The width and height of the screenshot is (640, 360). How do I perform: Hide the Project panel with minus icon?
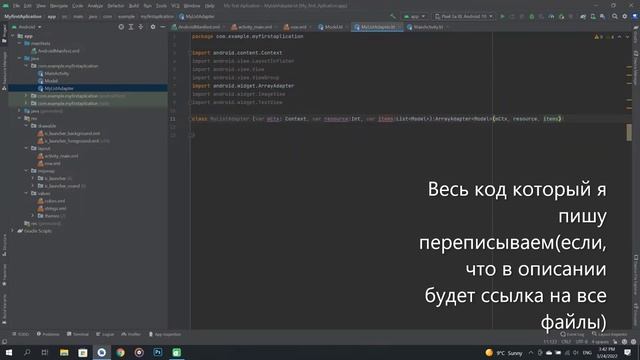pyautogui.click(x=162, y=27)
